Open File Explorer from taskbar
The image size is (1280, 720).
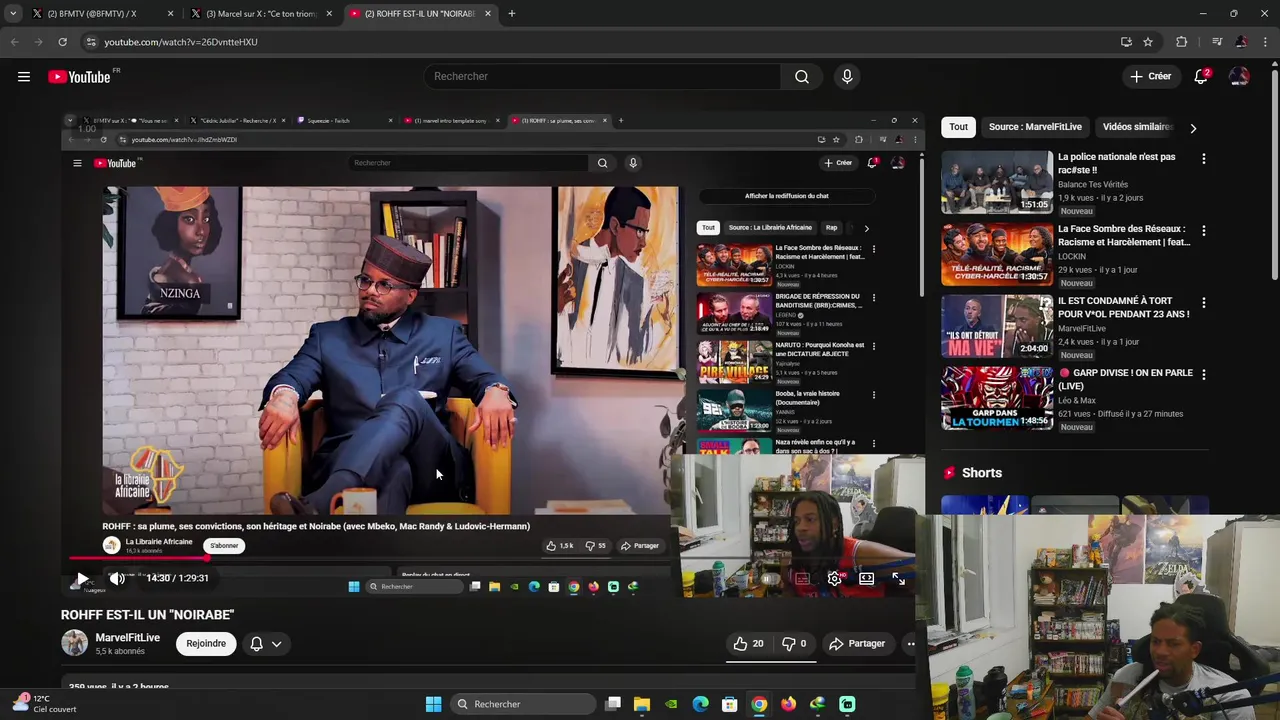point(642,704)
